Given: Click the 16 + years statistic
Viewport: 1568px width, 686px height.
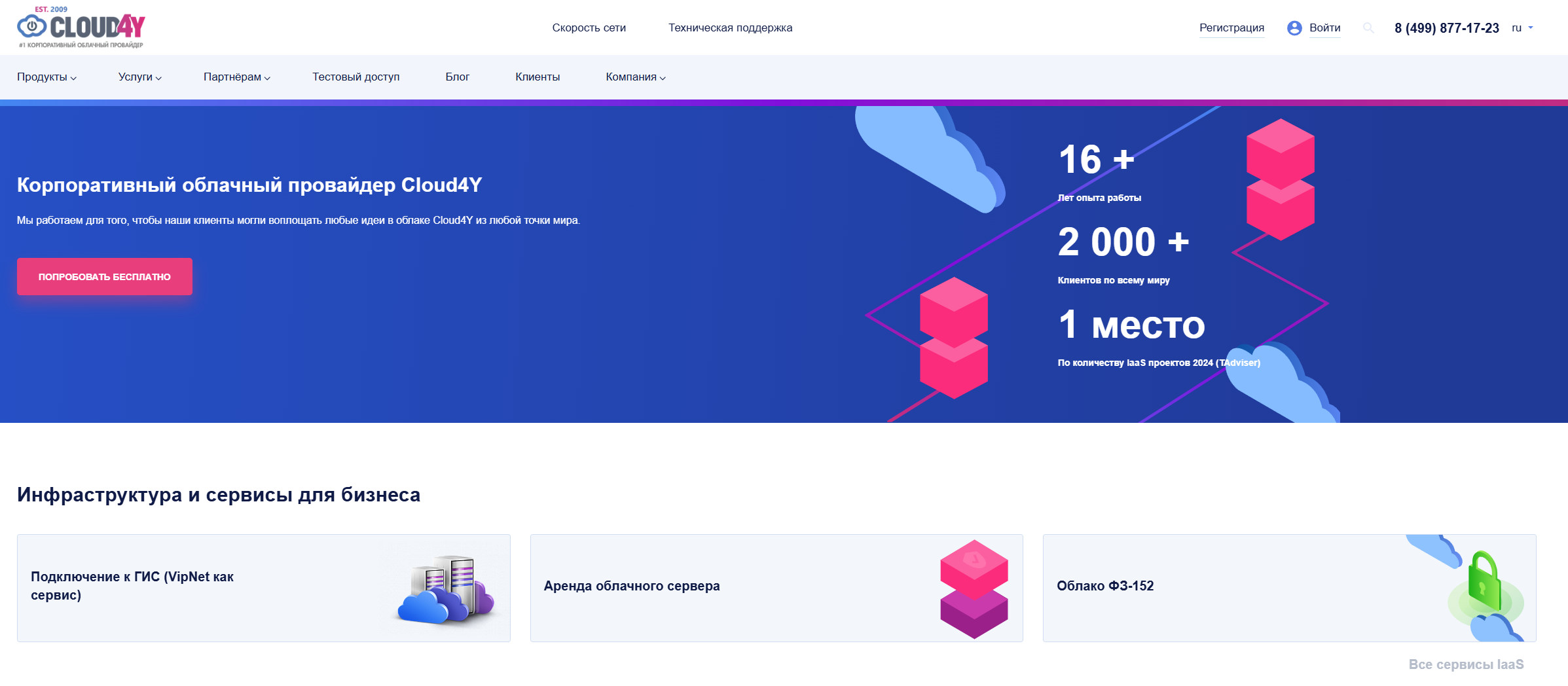Looking at the screenshot, I should 1096,160.
